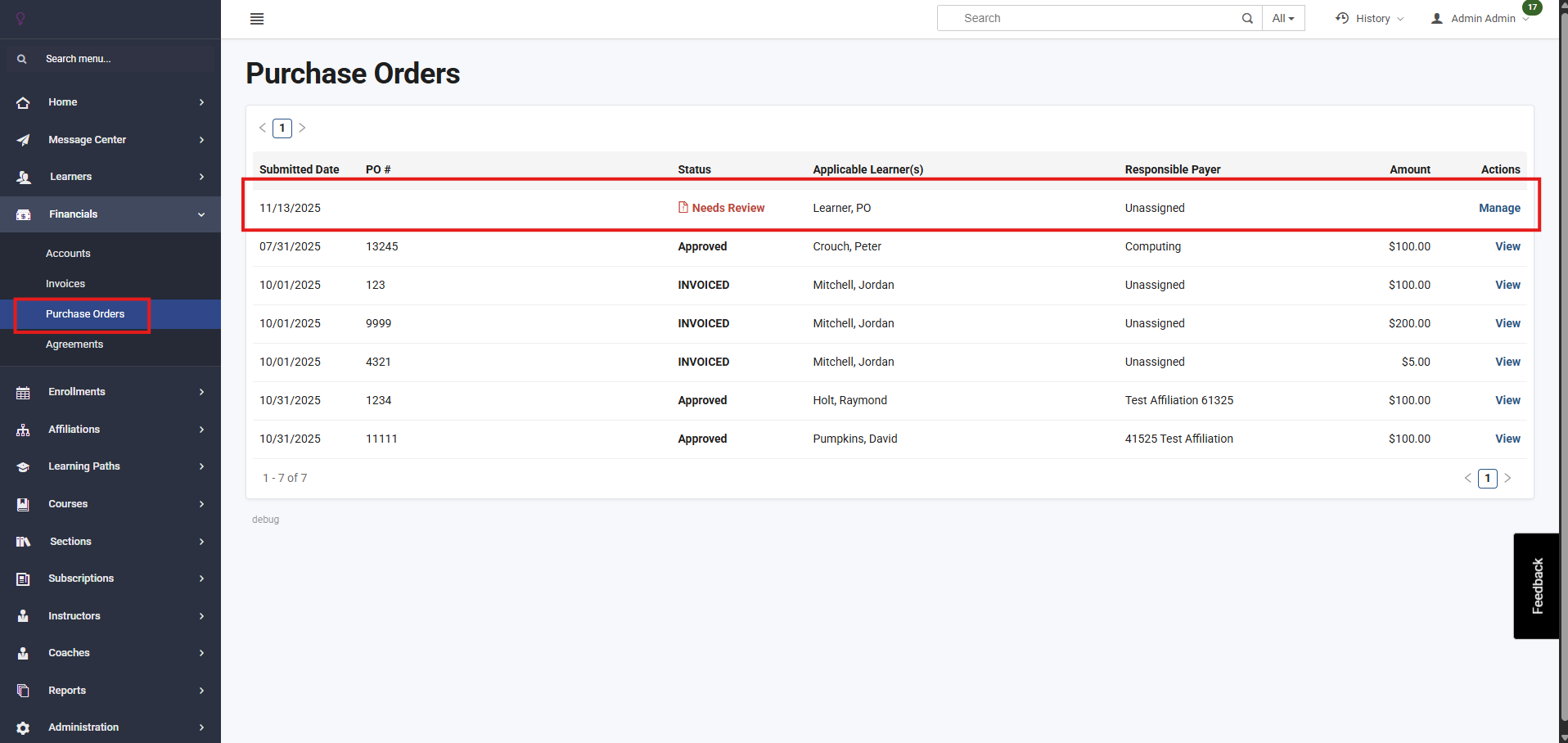Click the debug text below the table
The width and height of the screenshot is (1568, 743).
point(265,520)
